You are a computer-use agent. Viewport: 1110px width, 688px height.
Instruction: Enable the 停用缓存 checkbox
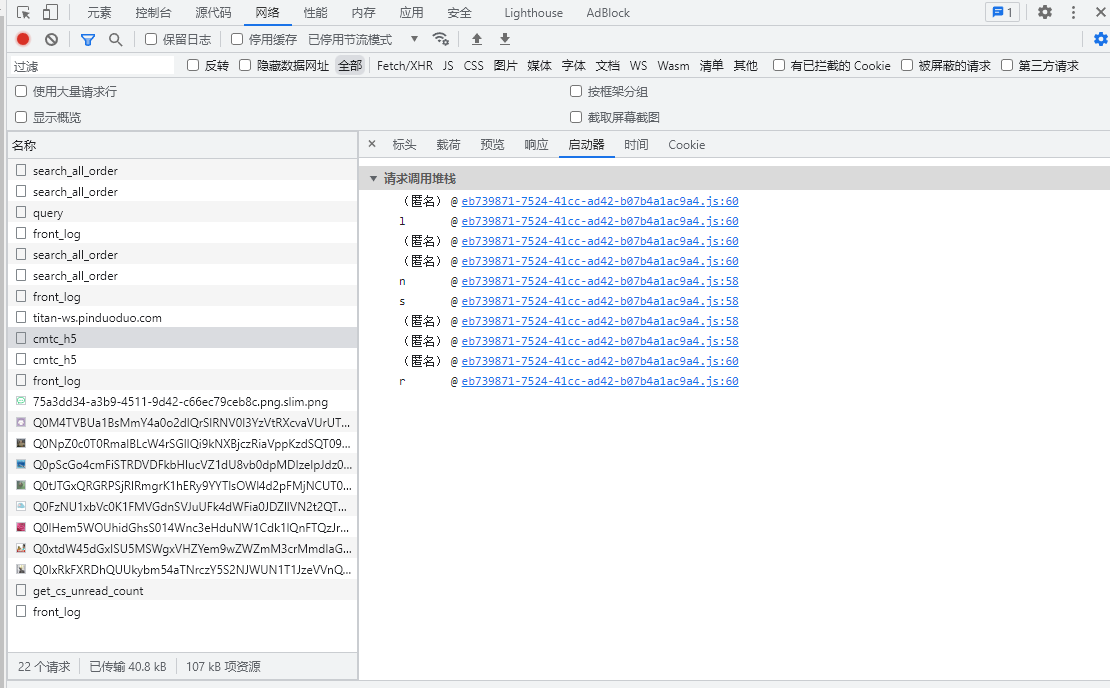237,39
